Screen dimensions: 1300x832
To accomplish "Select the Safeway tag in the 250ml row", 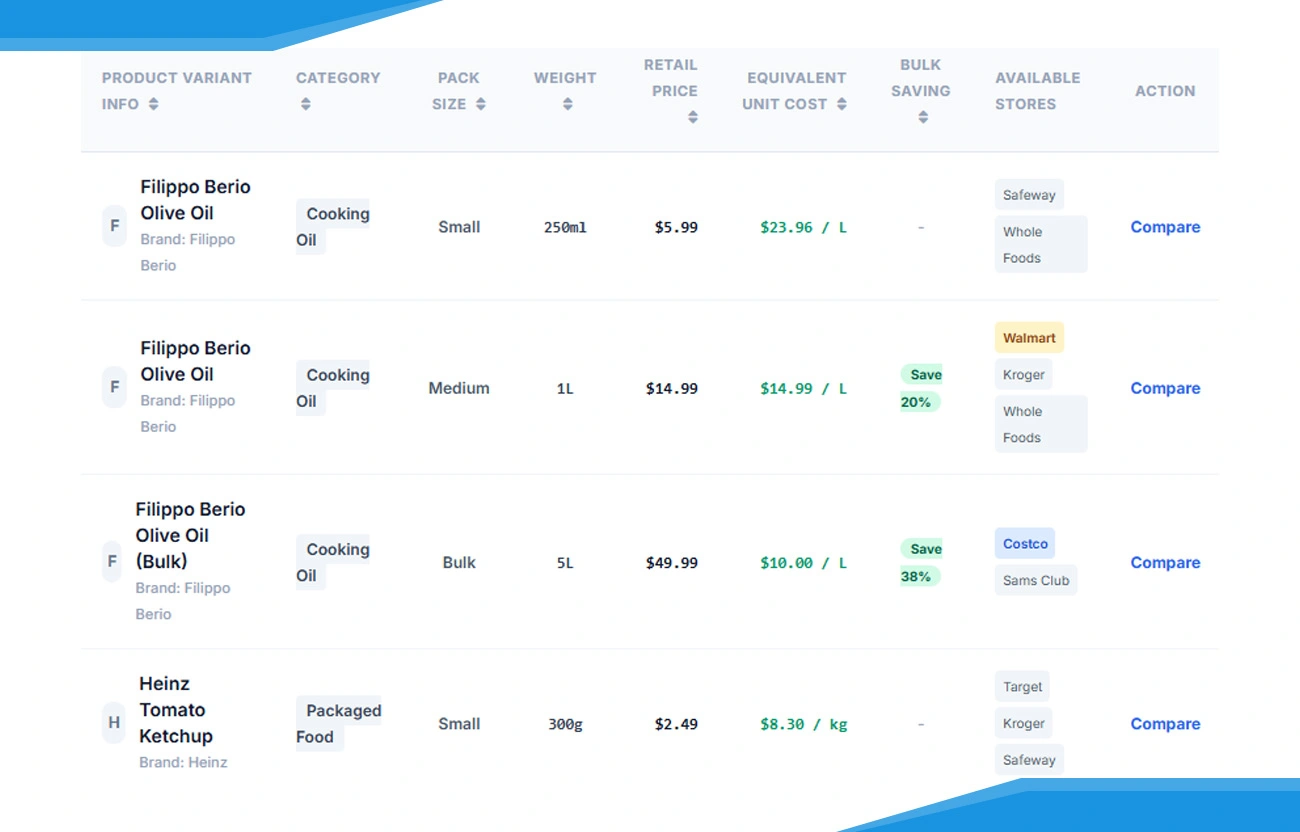I will (x=1029, y=195).
